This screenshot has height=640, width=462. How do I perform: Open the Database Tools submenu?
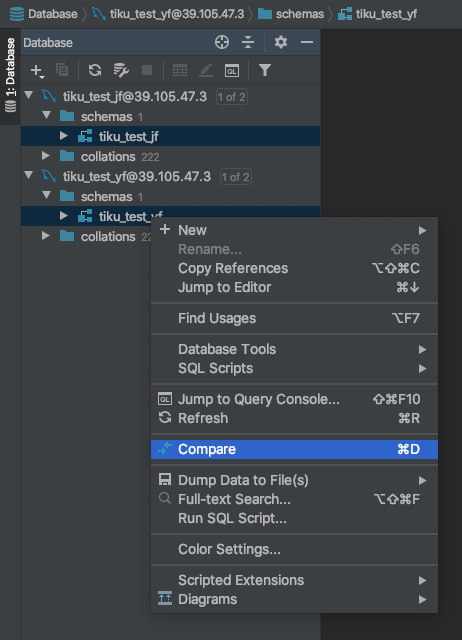tap(294, 349)
